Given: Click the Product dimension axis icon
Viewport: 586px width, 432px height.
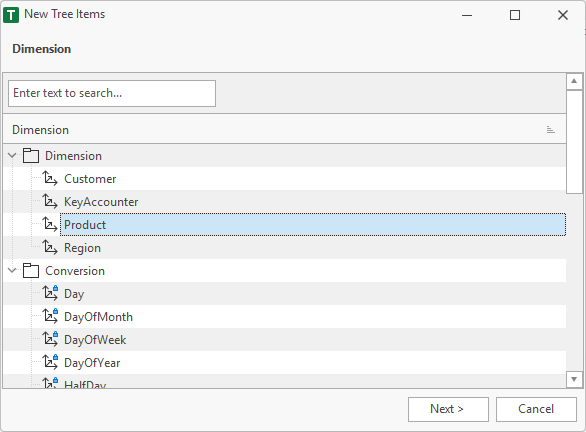Looking at the screenshot, I should click(x=50, y=224).
